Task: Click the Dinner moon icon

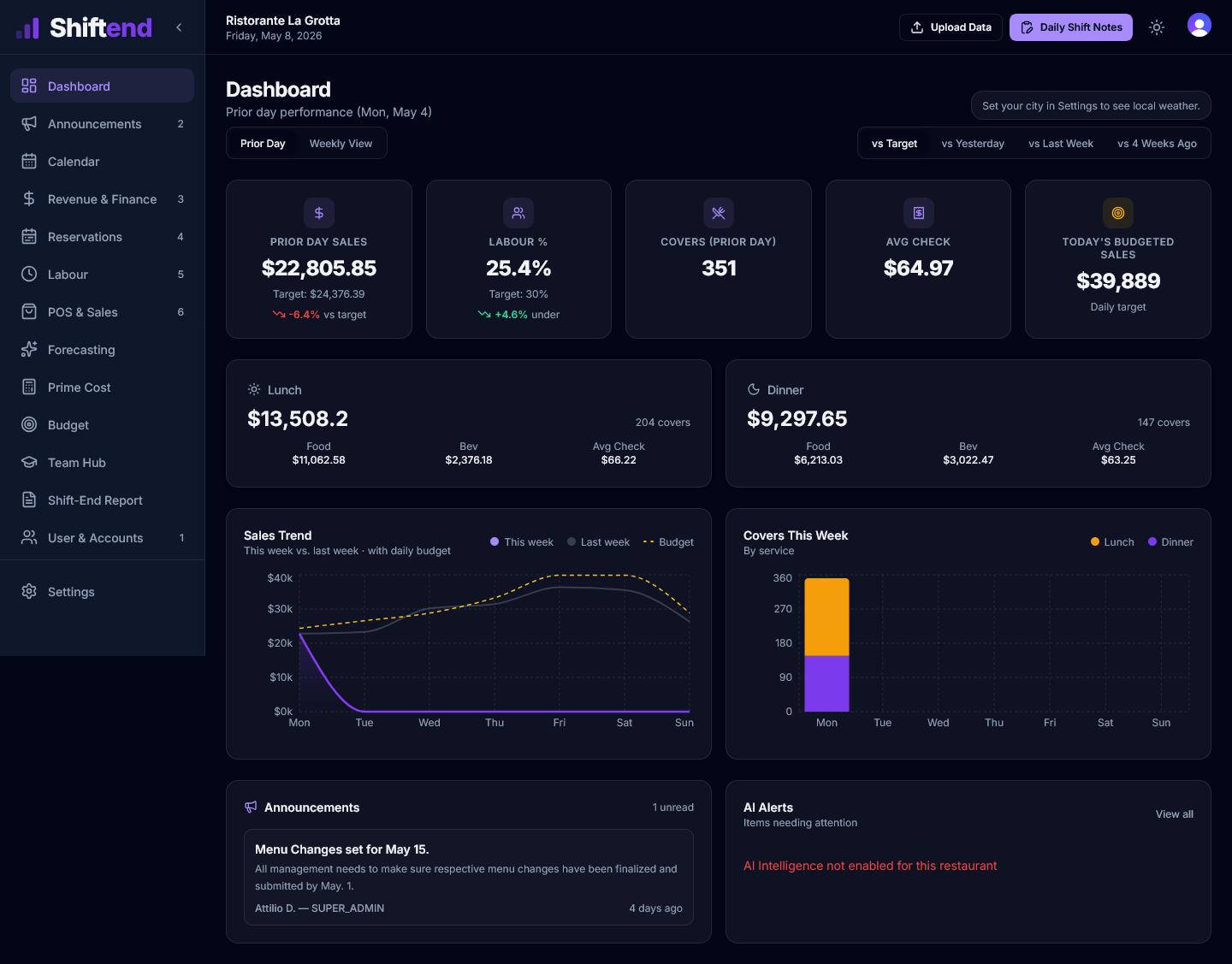Action: click(x=754, y=389)
